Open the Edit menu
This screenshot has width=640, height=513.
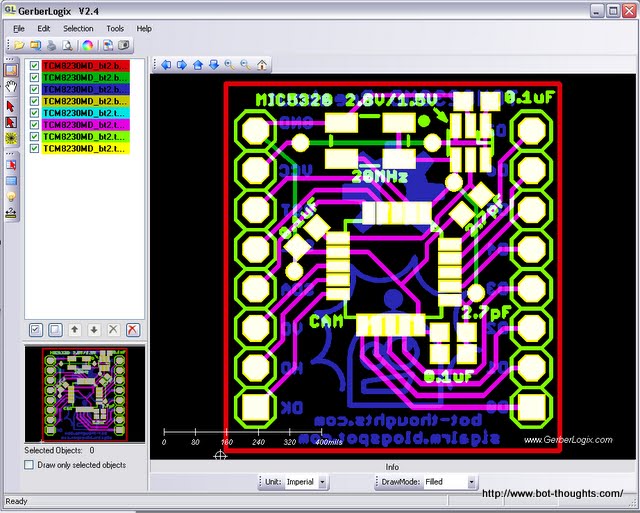[x=44, y=29]
